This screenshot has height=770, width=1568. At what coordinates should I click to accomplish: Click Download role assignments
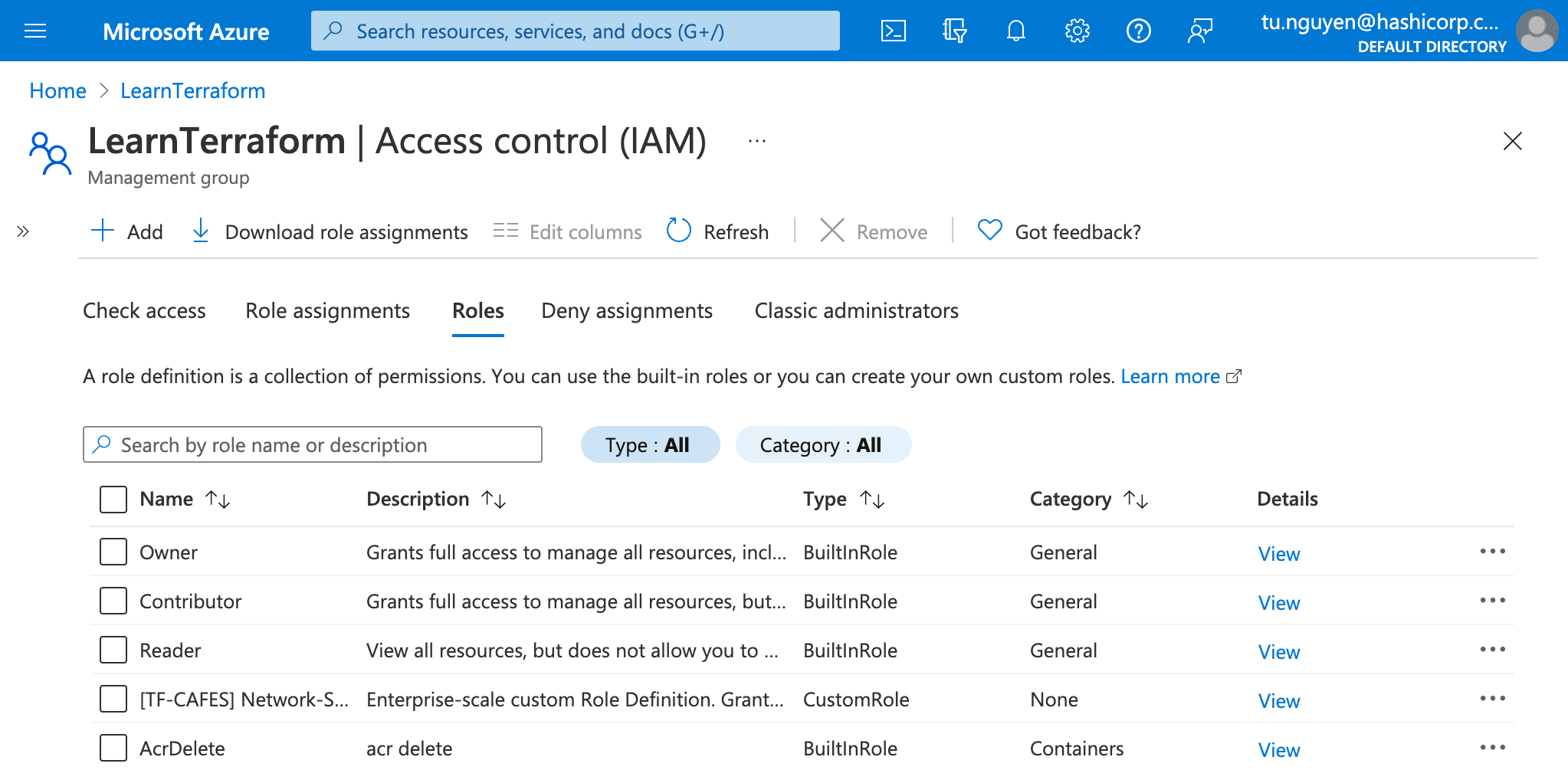pos(330,231)
